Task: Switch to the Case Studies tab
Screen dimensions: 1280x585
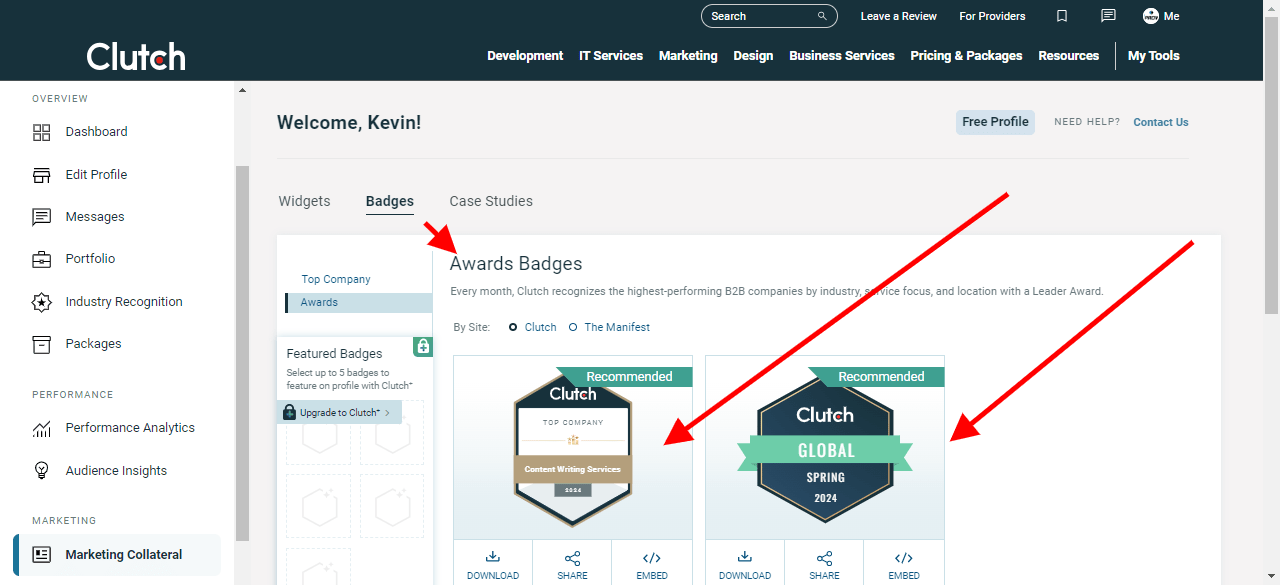Action: (x=491, y=201)
